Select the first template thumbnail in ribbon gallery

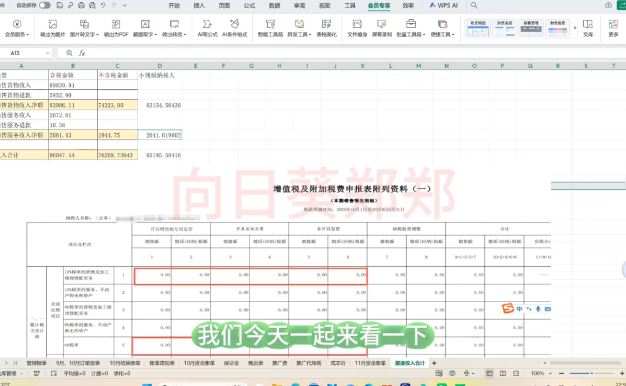pyautogui.click(x=478, y=28)
